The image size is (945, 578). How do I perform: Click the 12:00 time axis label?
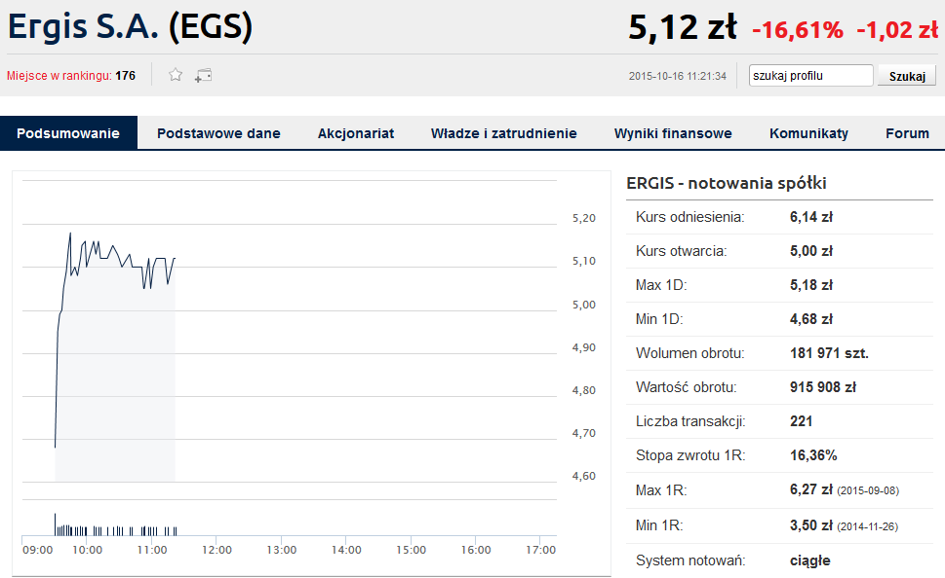[217, 550]
